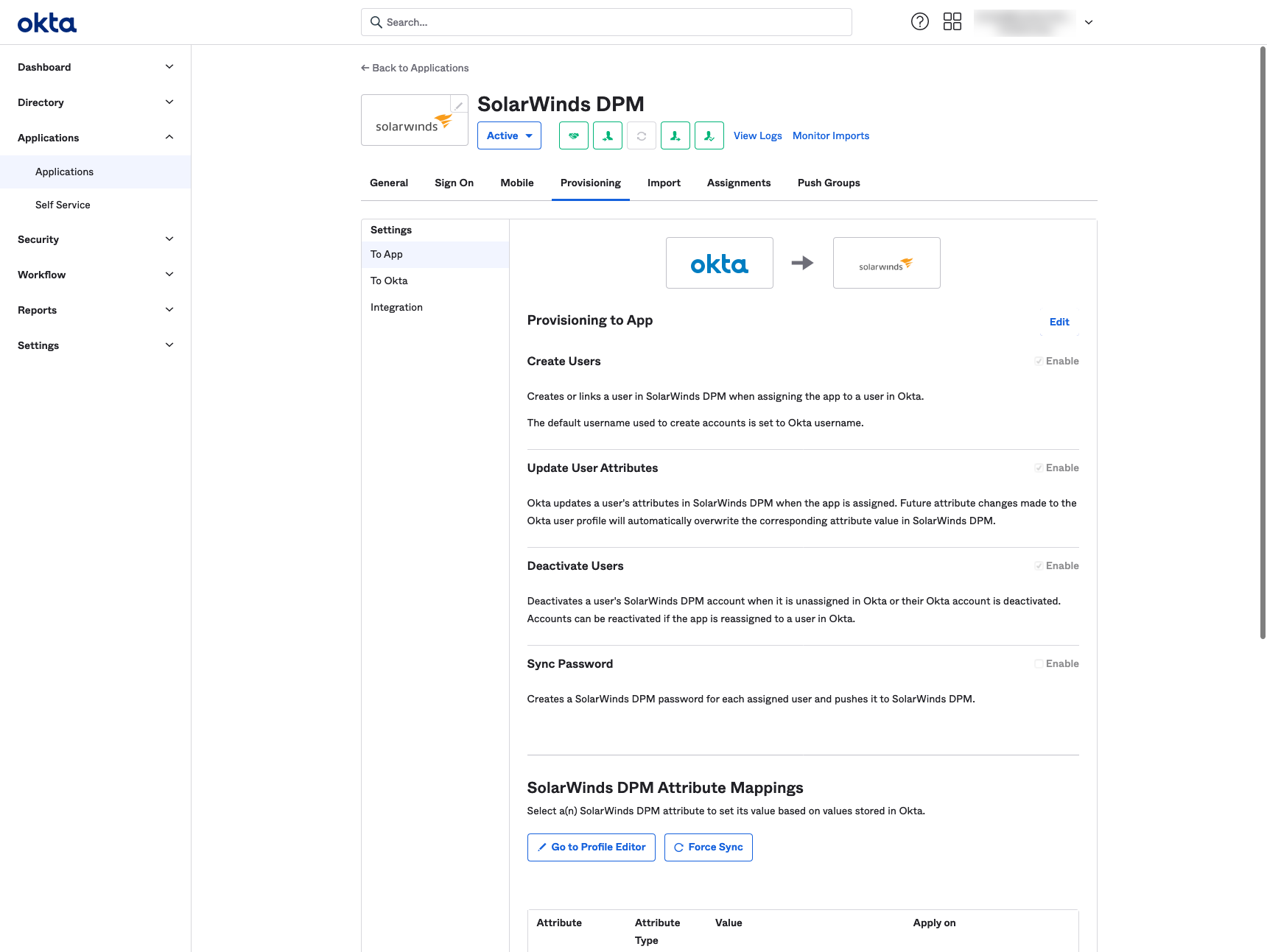The height and width of the screenshot is (952, 1267).
Task: Switch to the Assignments tab
Action: [739, 183]
